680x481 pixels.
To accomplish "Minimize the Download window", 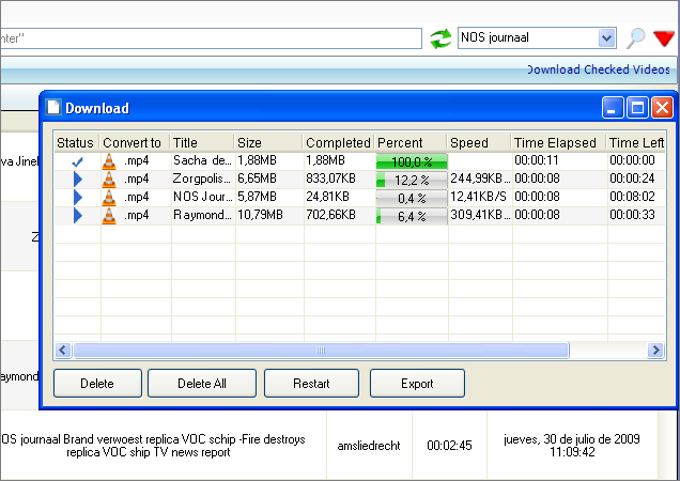I will [612, 108].
